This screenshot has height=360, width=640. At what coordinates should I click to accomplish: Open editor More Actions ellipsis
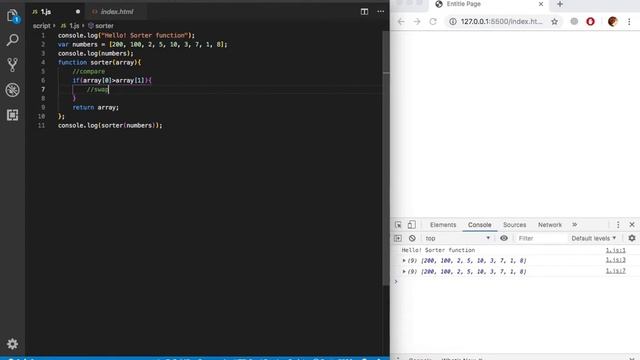(380, 11)
